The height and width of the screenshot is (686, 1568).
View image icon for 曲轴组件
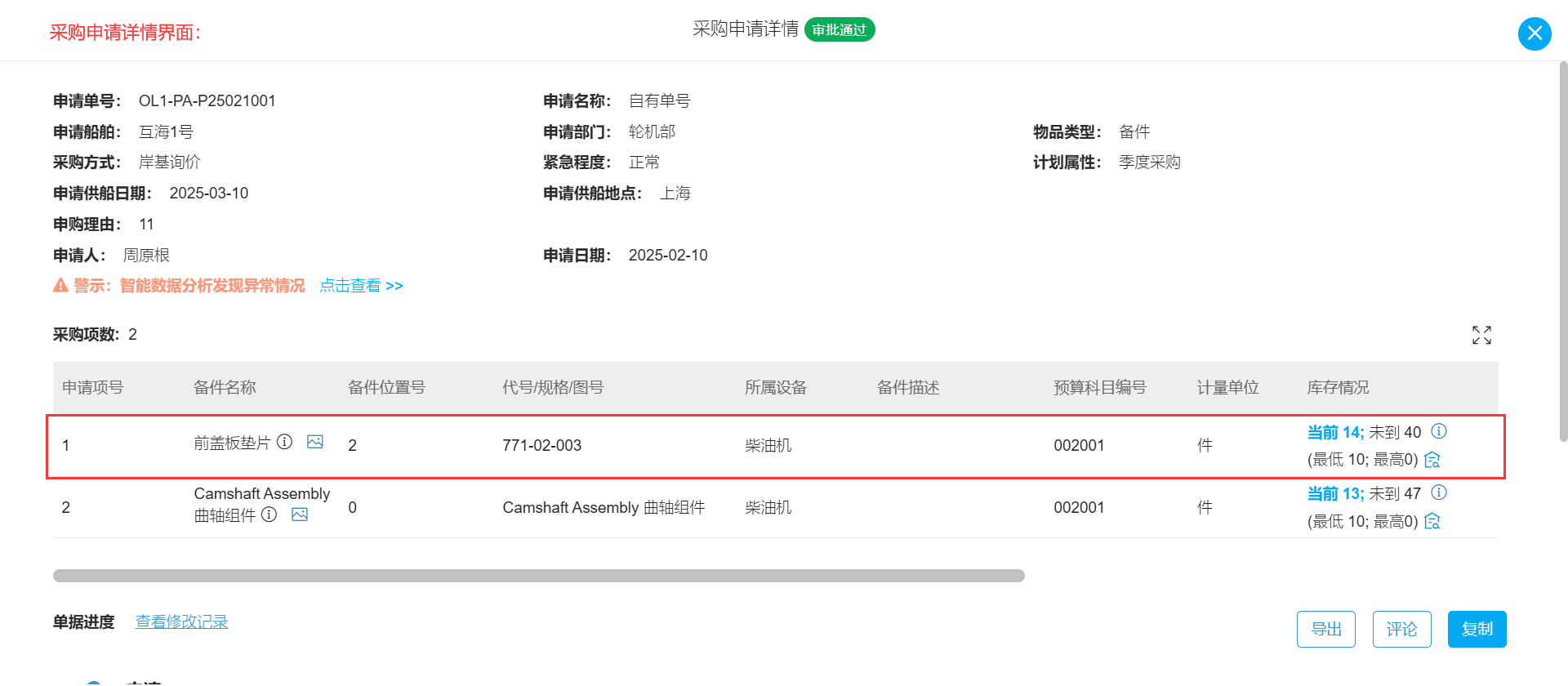point(300,514)
